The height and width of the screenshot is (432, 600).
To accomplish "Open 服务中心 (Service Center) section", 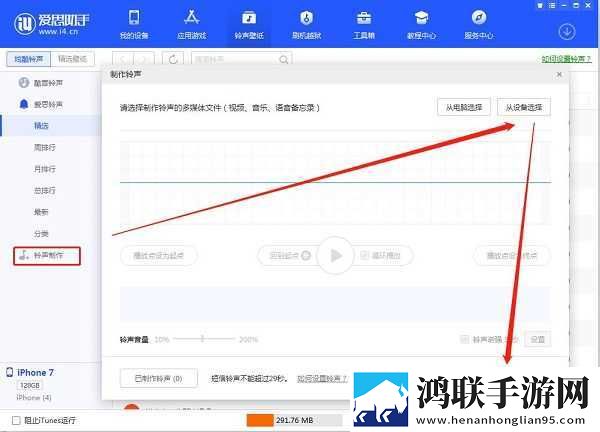I will pyautogui.click(x=479, y=25).
